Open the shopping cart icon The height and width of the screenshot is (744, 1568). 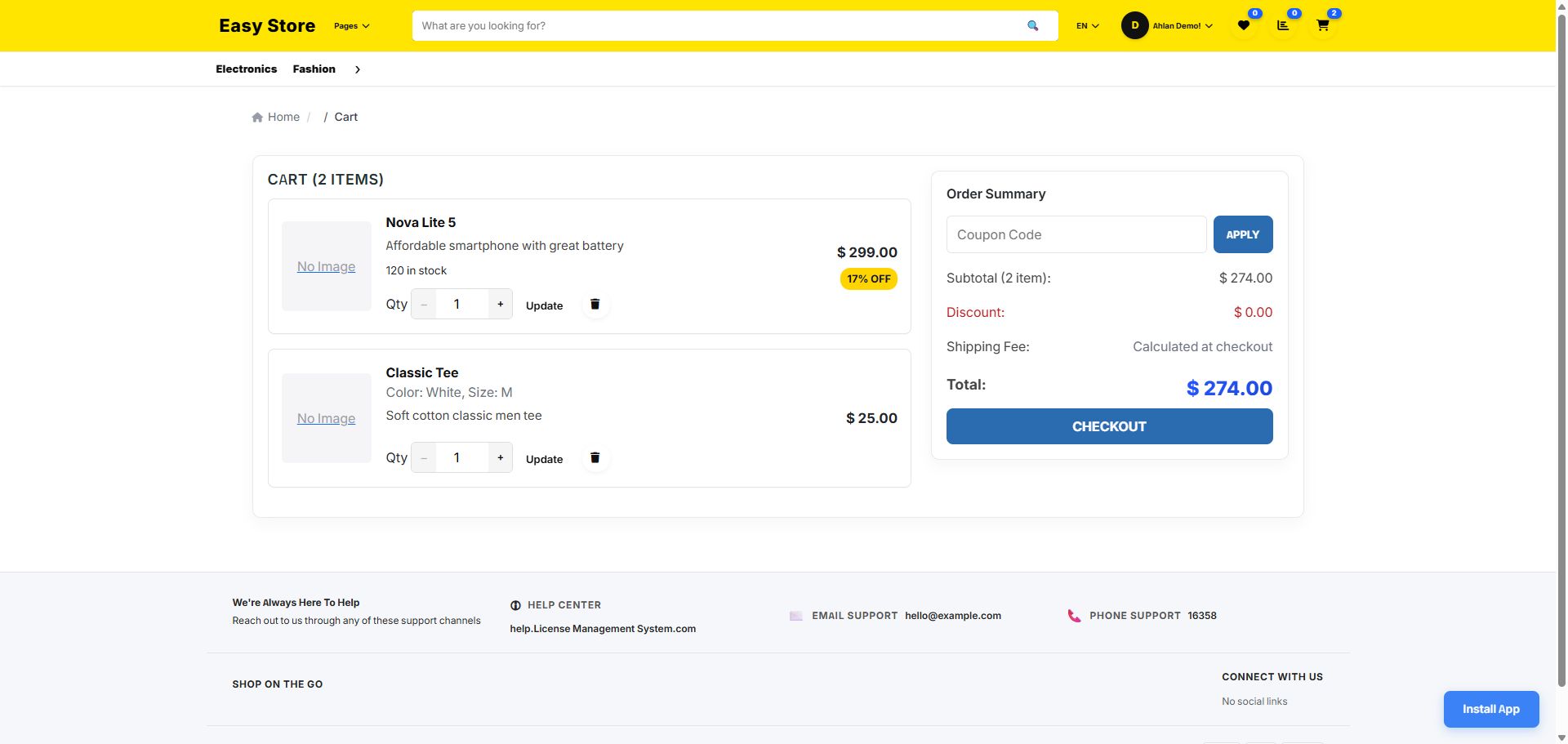pyautogui.click(x=1322, y=26)
